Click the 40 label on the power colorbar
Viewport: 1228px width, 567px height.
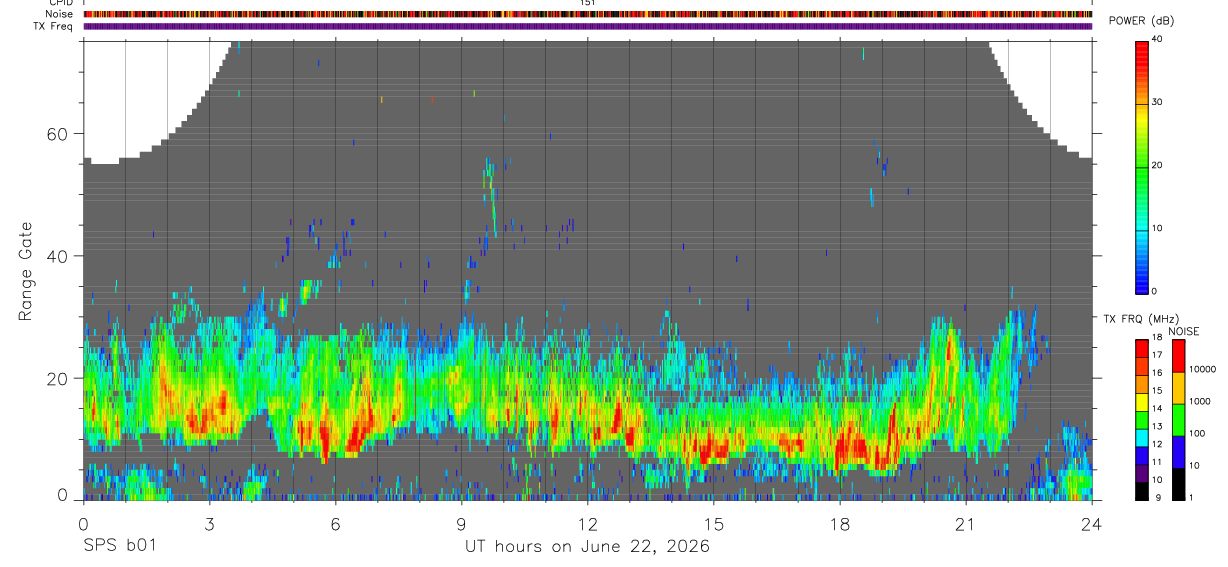[1157, 38]
